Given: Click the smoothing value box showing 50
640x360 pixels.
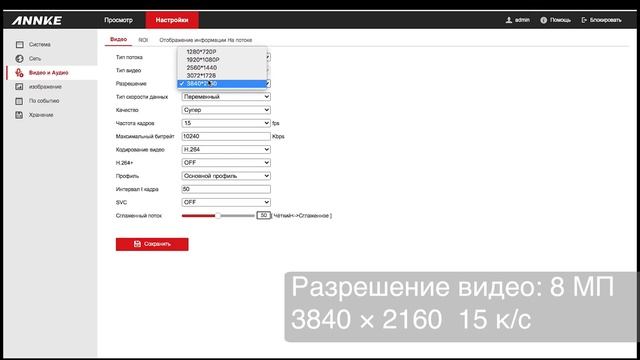Looking at the screenshot, I should click(264, 215).
